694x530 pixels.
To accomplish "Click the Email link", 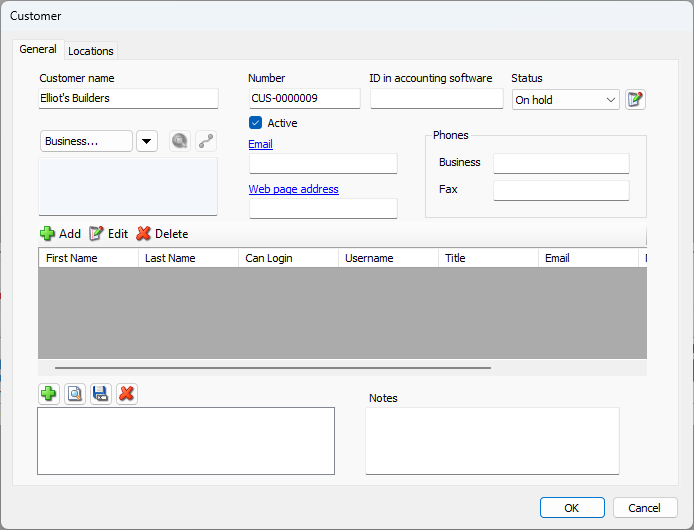I will 260,144.
